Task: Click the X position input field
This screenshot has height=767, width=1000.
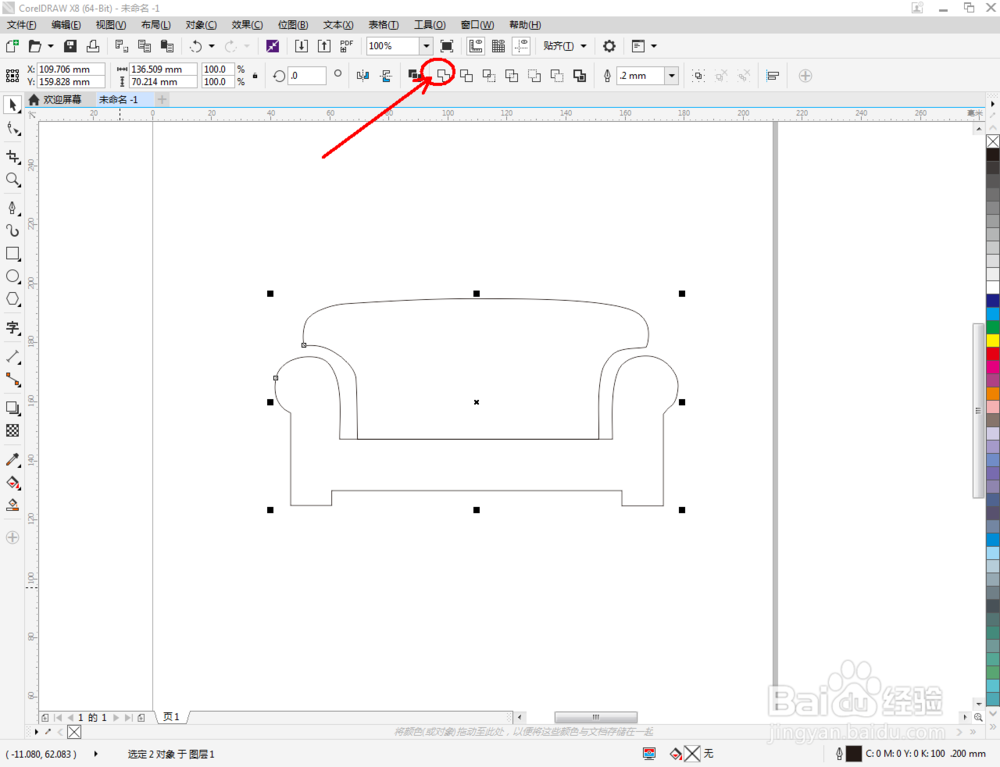Action: point(70,69)
